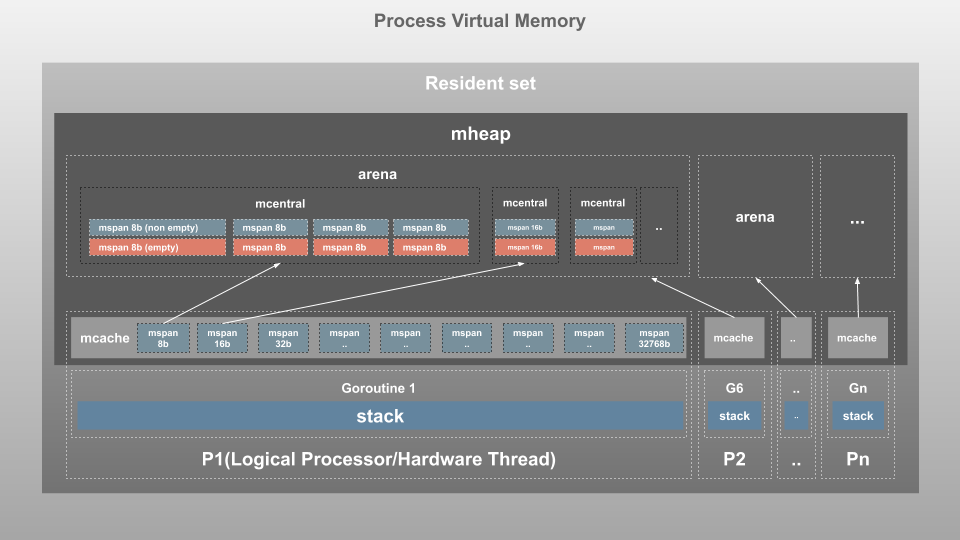The width and height of the screenshot is (960, 540).
Task: Select the blue "mspan 16b" block in mcentral
Action: point(525,228)
